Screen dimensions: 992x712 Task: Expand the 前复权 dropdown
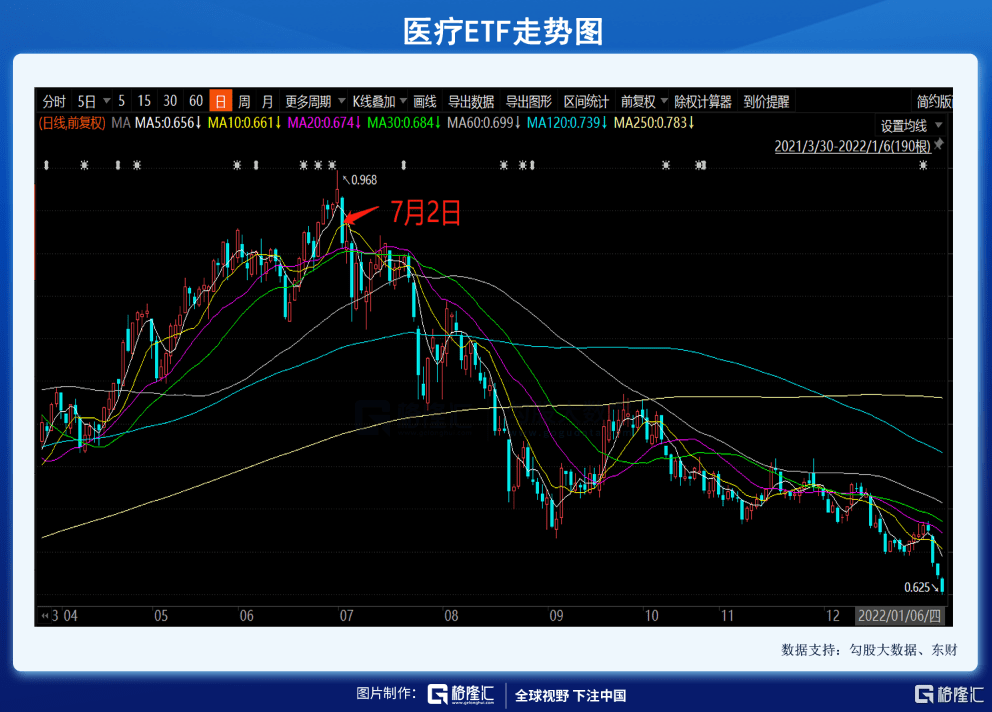(643, 101)
